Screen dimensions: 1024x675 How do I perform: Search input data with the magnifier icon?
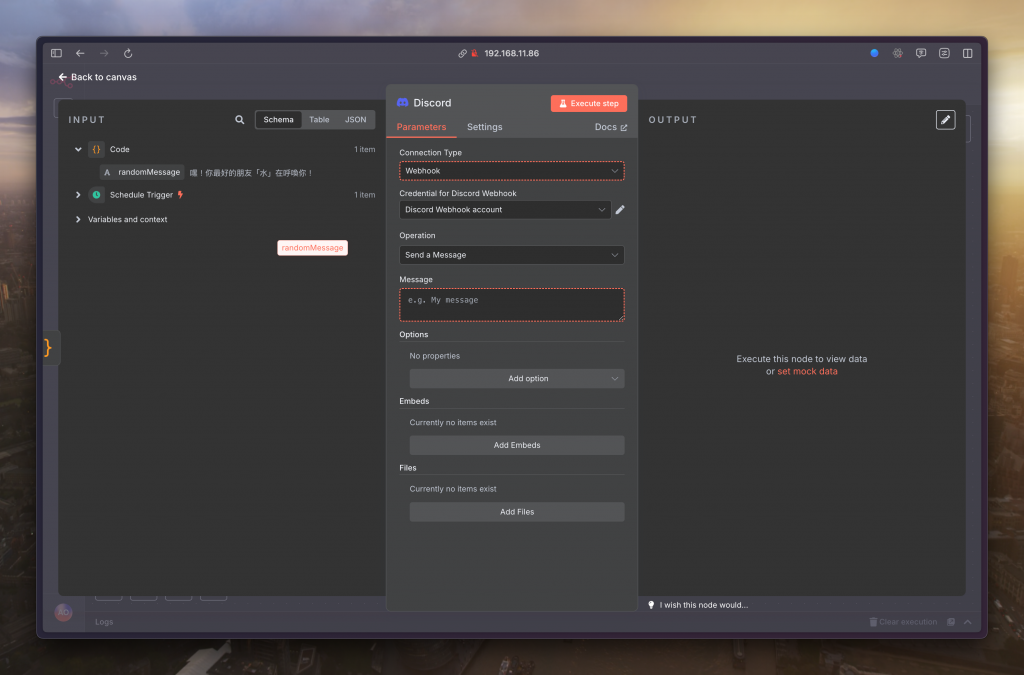[x=240, y=119]
